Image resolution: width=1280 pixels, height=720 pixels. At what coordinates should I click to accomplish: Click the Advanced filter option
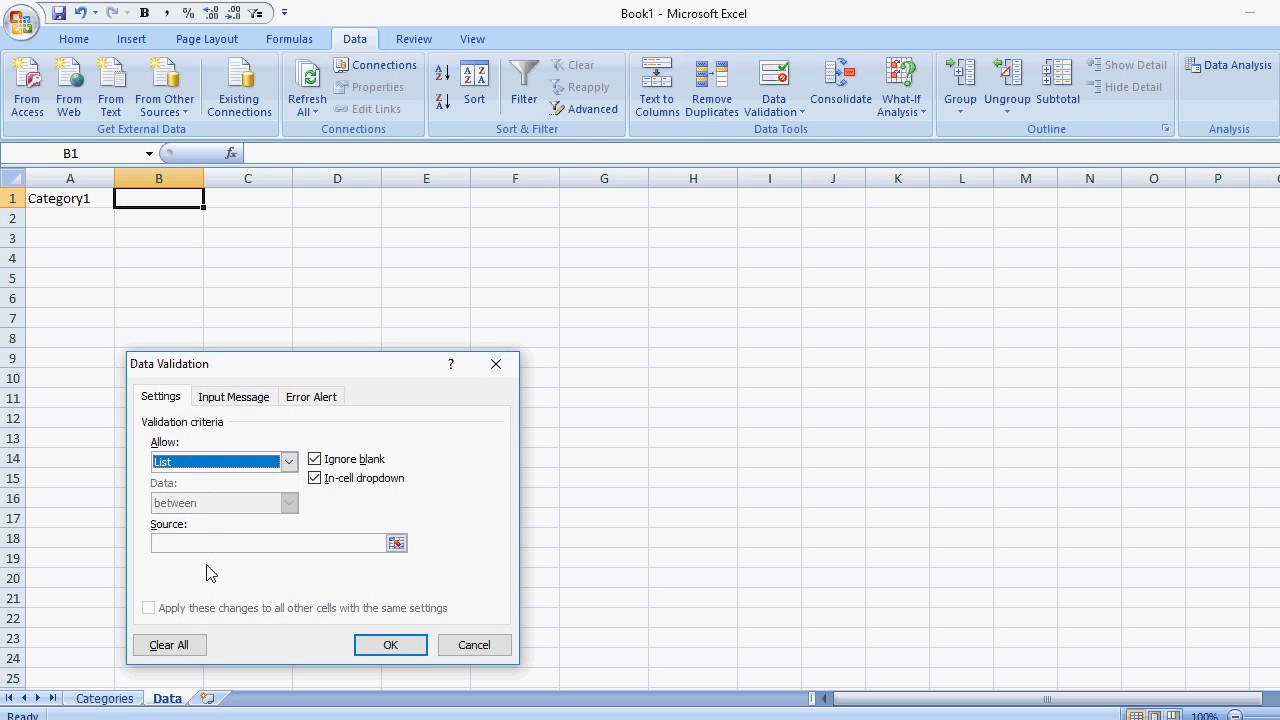point(584,109)
